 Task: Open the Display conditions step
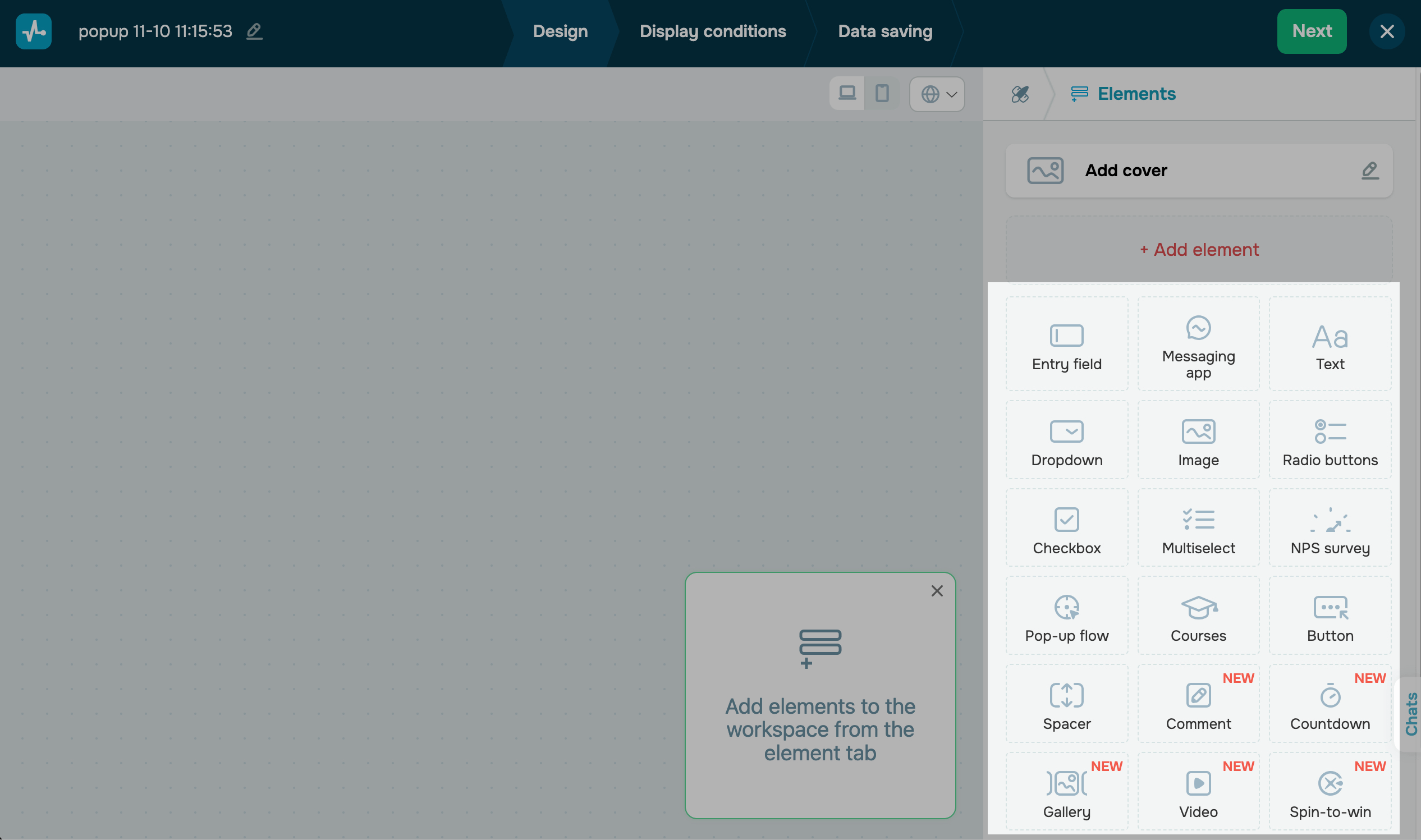point(712,31)
